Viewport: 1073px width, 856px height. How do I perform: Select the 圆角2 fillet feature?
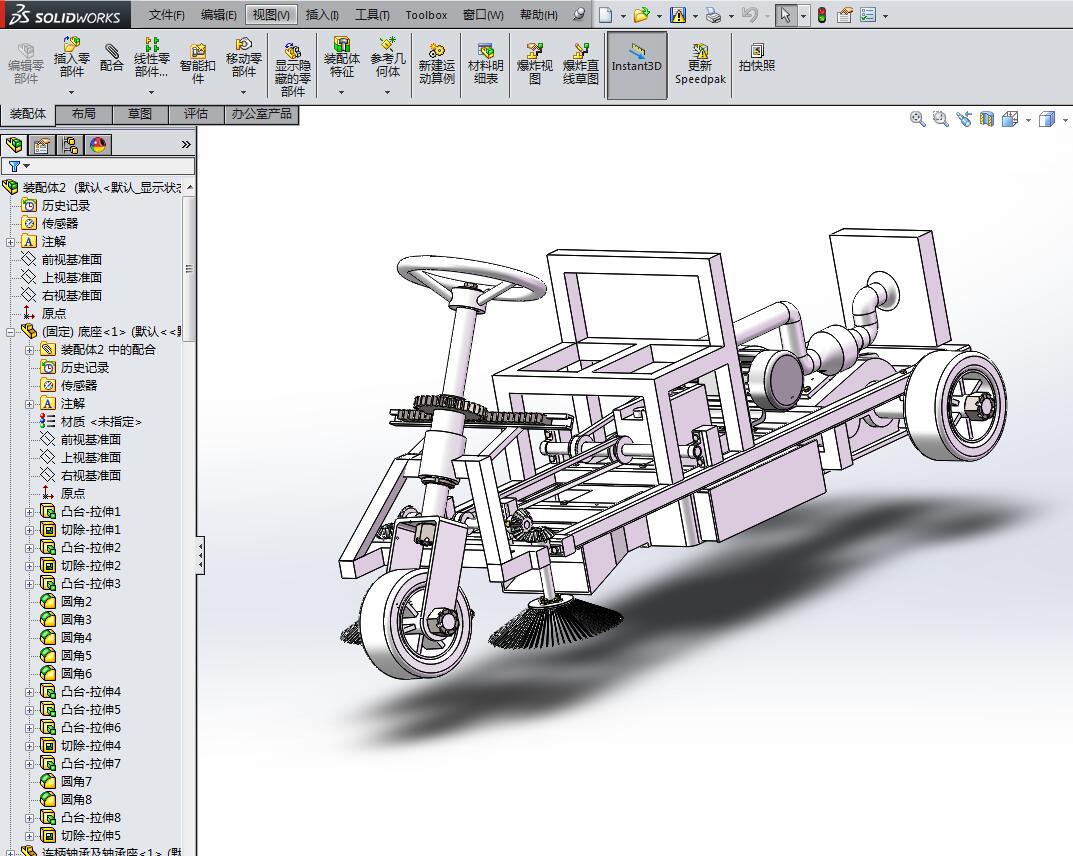(x=76, y=602)
